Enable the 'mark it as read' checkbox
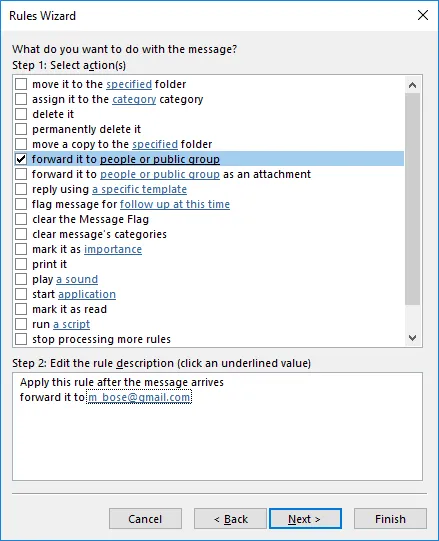The image size is (439, 541). click(x=21, y=309)
